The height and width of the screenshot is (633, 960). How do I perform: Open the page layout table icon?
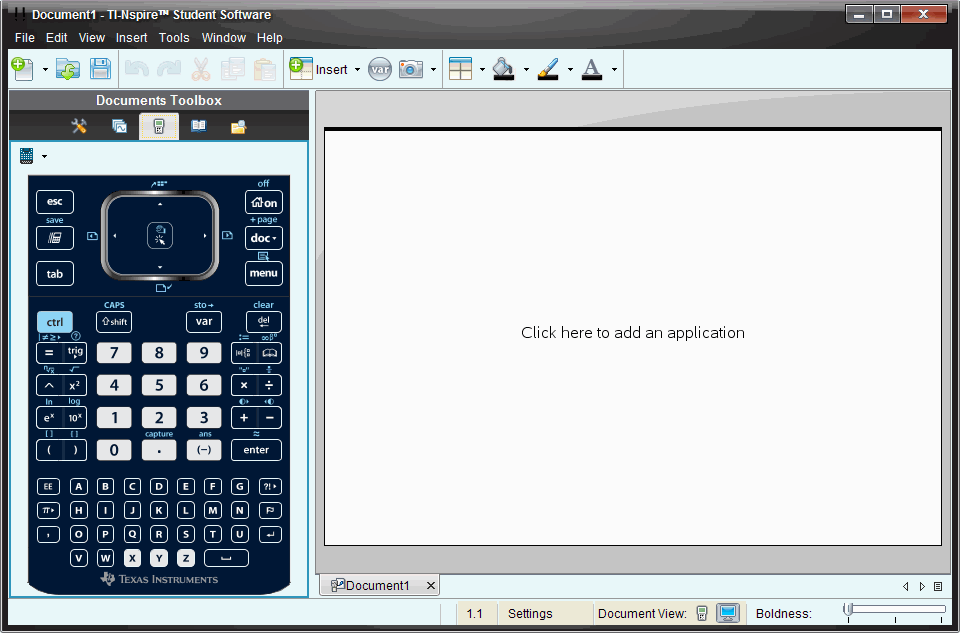pos(461,69)
